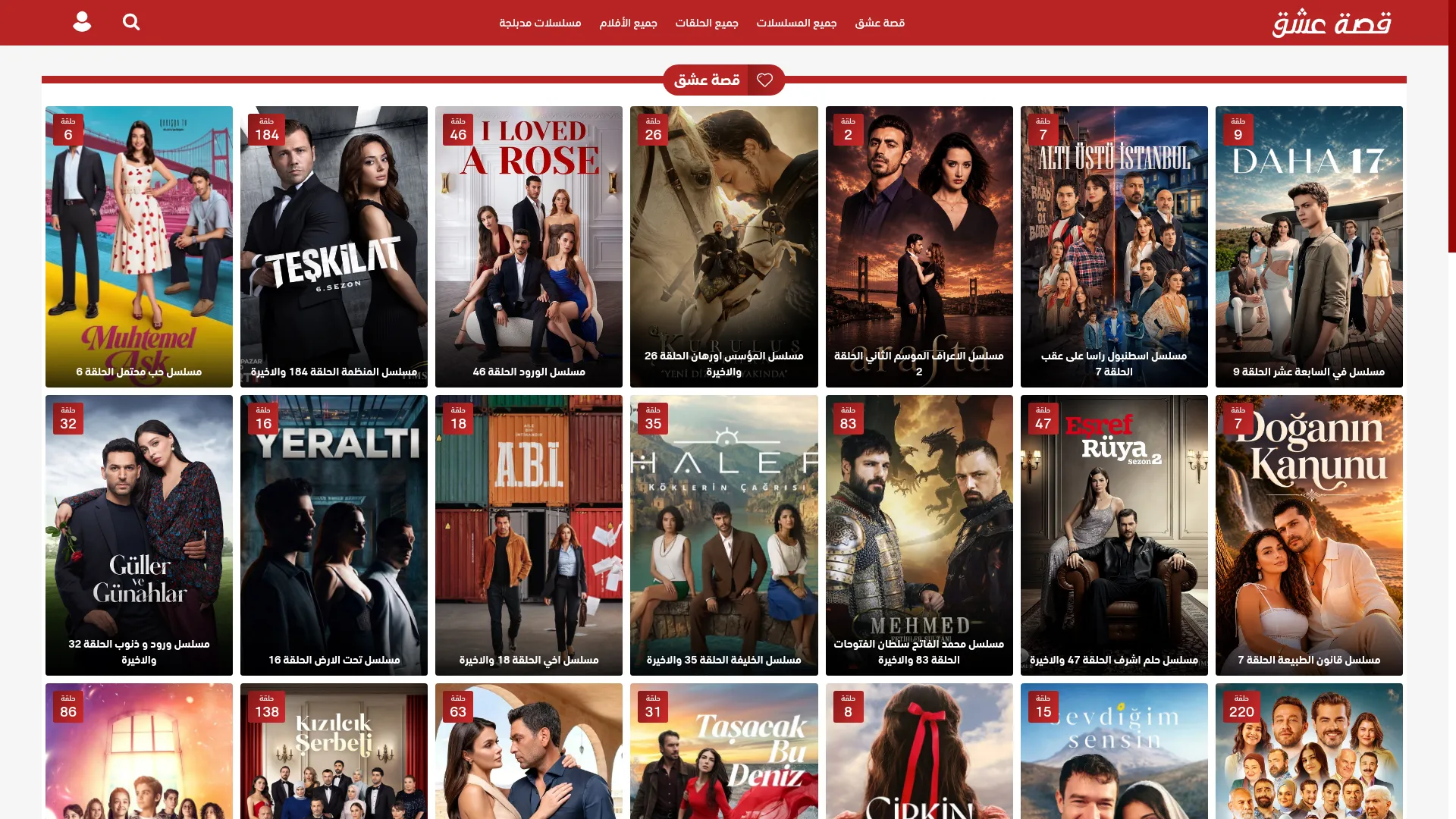Open the Kuruluş Orhan episode 26 poster

click(723, 246)
